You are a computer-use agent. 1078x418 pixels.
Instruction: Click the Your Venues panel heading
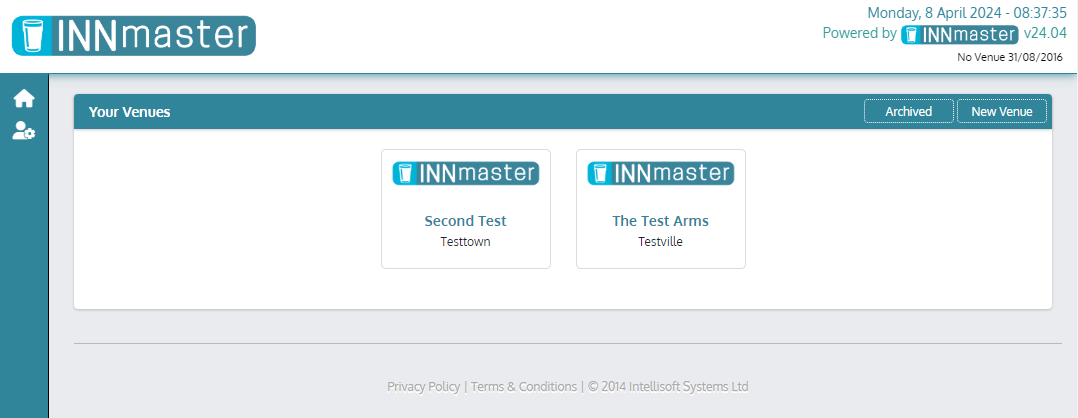pos(129,112)
